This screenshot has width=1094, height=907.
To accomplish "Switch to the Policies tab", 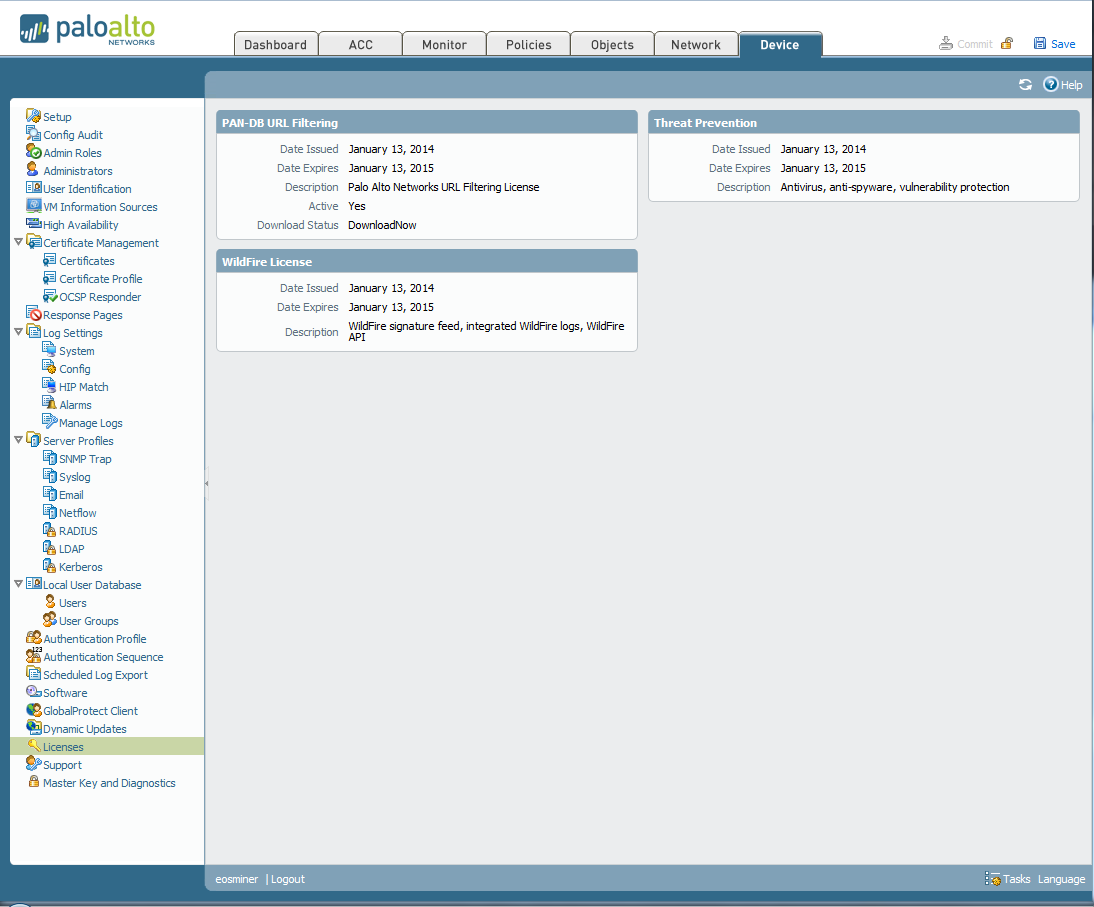I will [528, 45].
